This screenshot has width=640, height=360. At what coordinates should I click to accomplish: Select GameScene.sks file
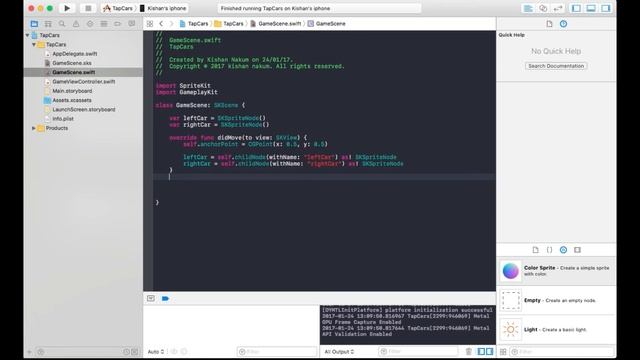point(72,63)
